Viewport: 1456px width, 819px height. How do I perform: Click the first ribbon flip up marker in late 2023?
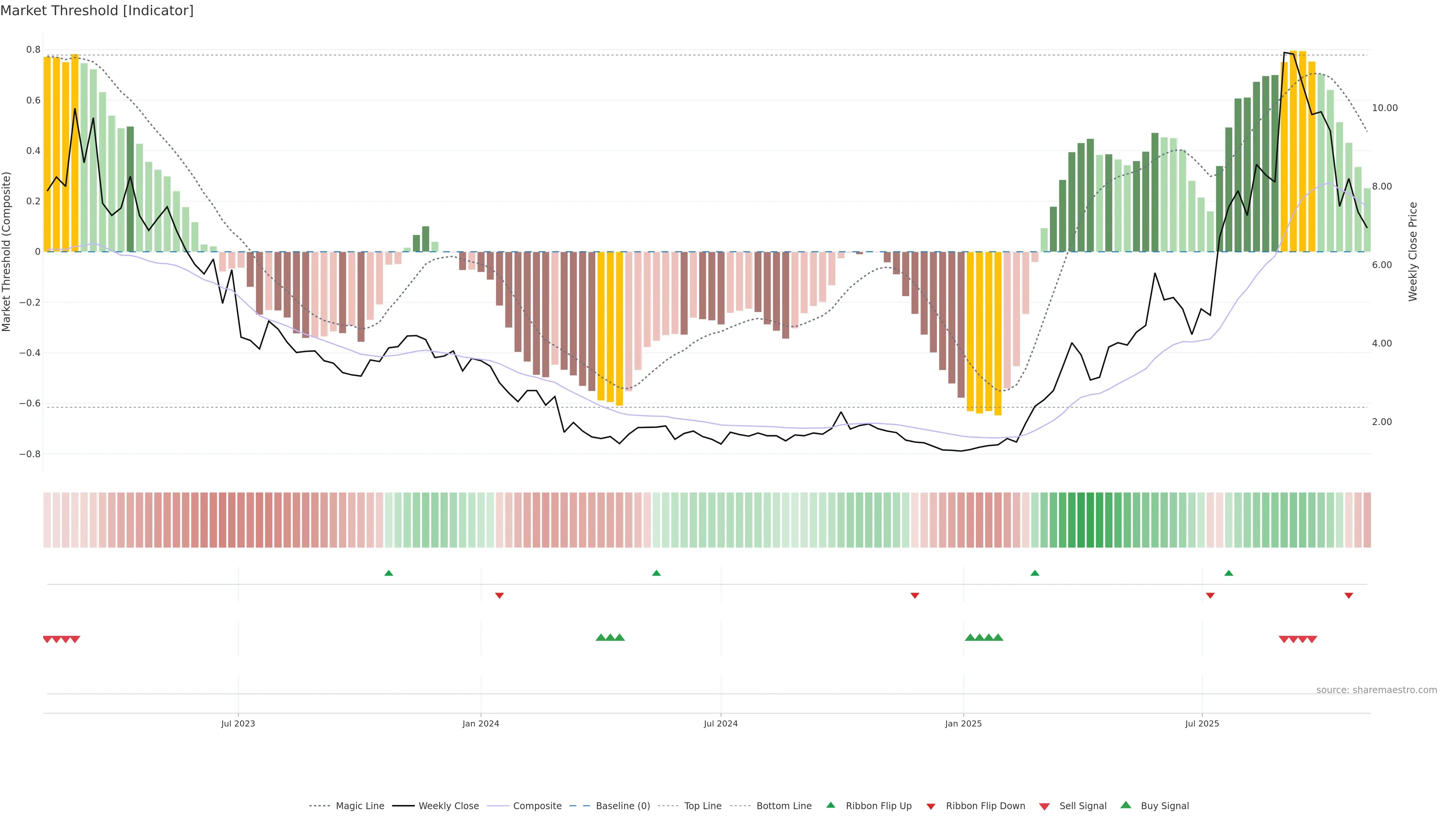coord(388,573)
